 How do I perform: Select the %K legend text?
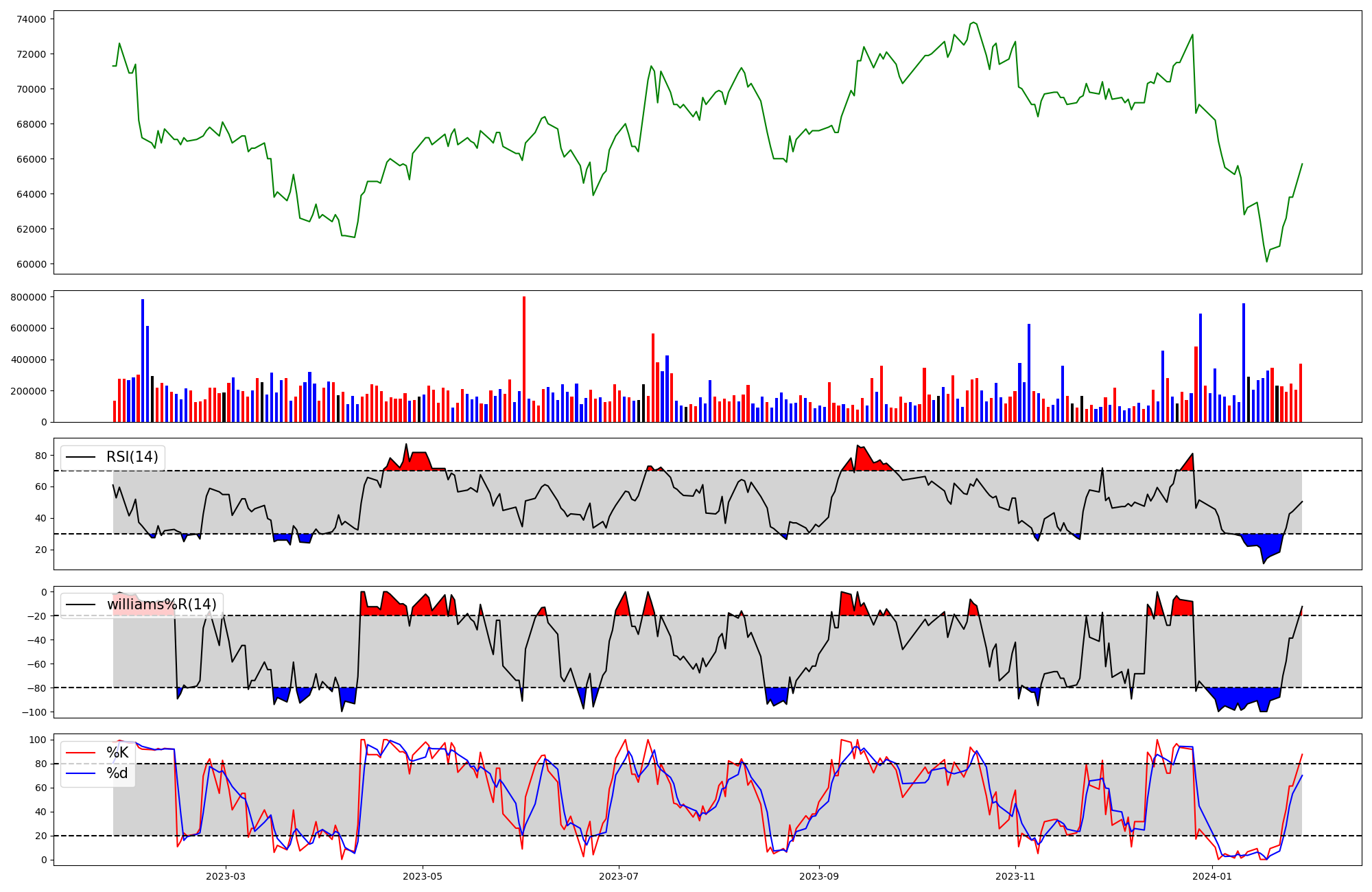[x=117, y=753]
